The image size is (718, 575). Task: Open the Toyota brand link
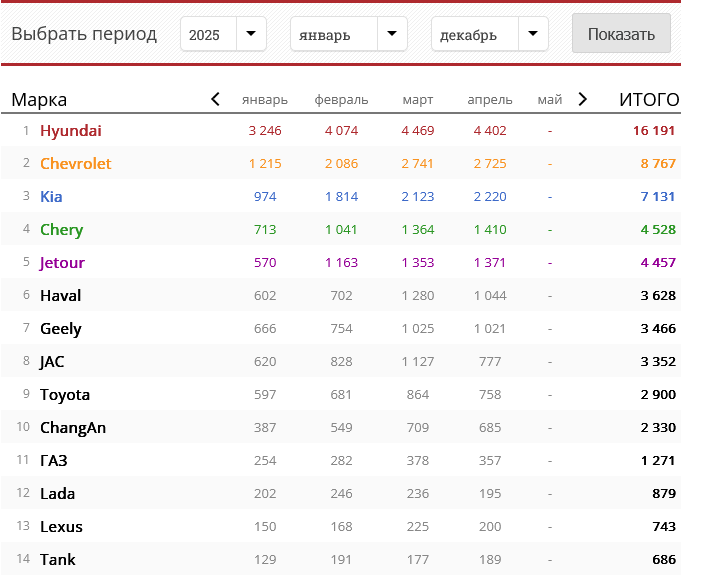(x=65, y=395)
